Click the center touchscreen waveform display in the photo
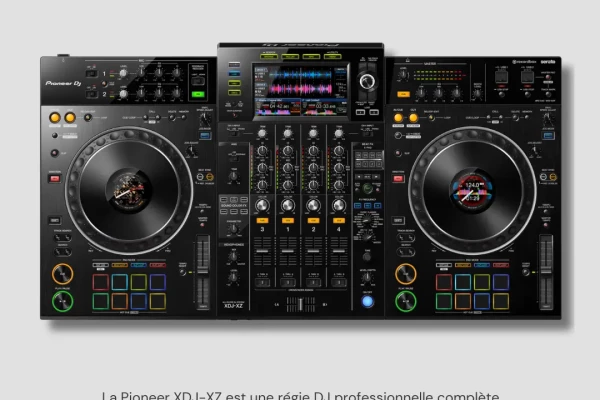This screenshot has width=600, height=400. pyautogui.click(x=301, y=90)
